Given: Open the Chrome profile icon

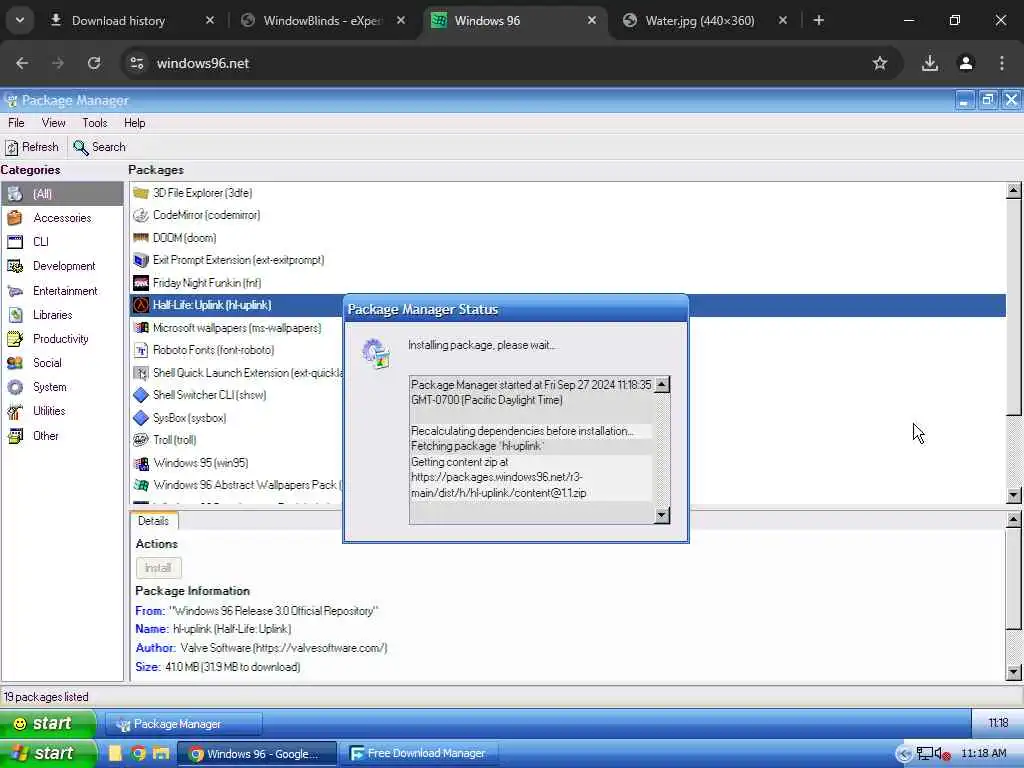Looking at the screenshot, I should [x=966, y=63].
